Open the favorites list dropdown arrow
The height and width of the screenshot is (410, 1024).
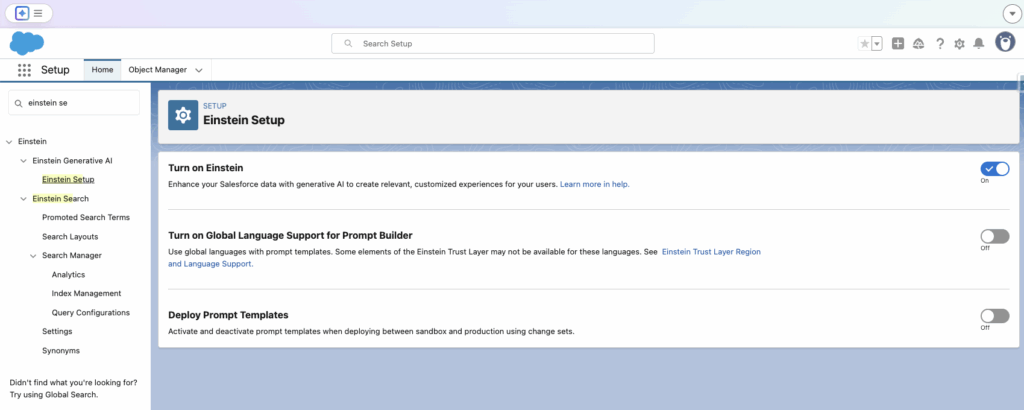click(x=877, y=44)
